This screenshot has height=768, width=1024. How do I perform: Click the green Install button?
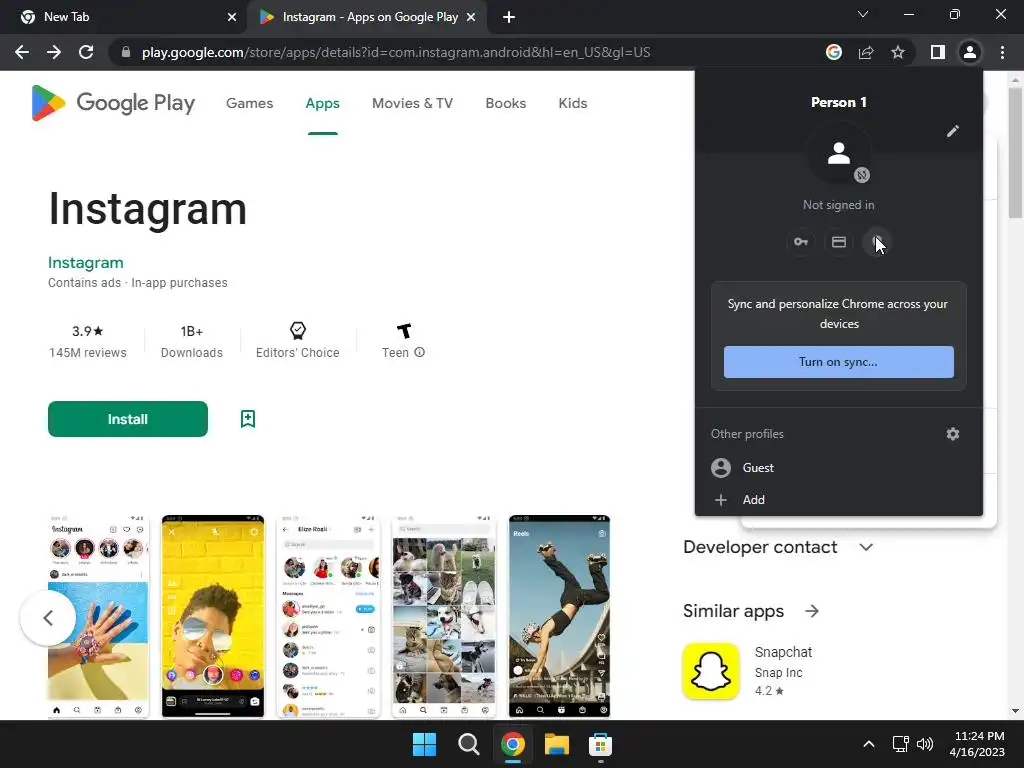click(128, 419)
